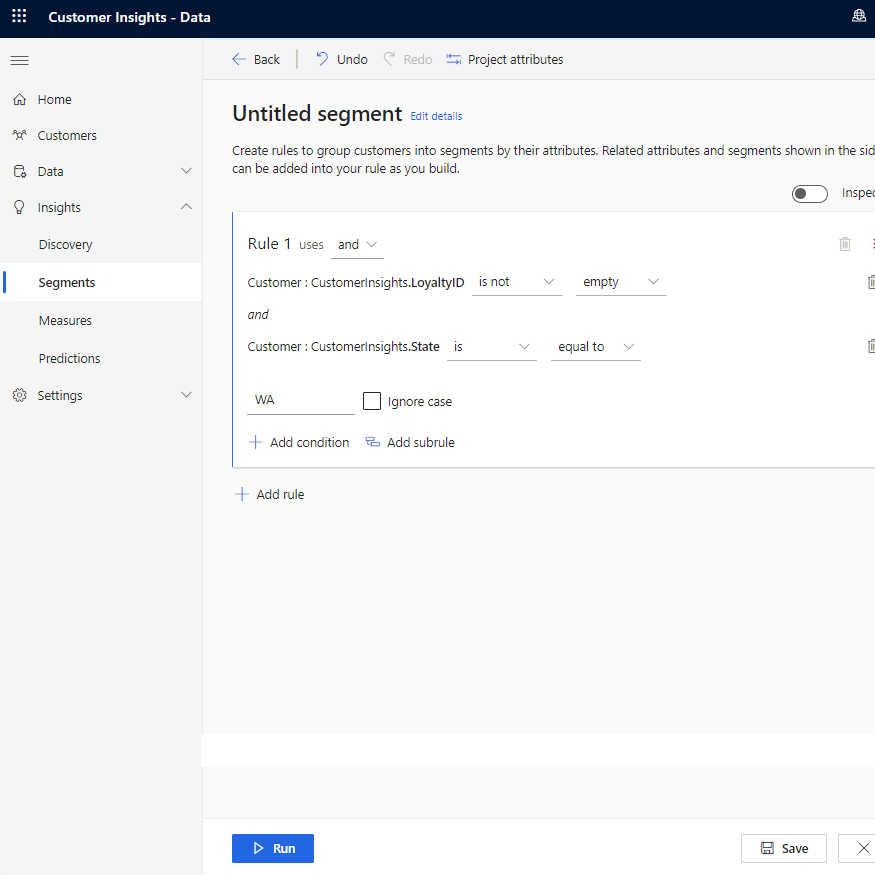Viewport: 875px width, 875px height.
Task: Click the play icon in Run button
Action: (x=258, y=848)
